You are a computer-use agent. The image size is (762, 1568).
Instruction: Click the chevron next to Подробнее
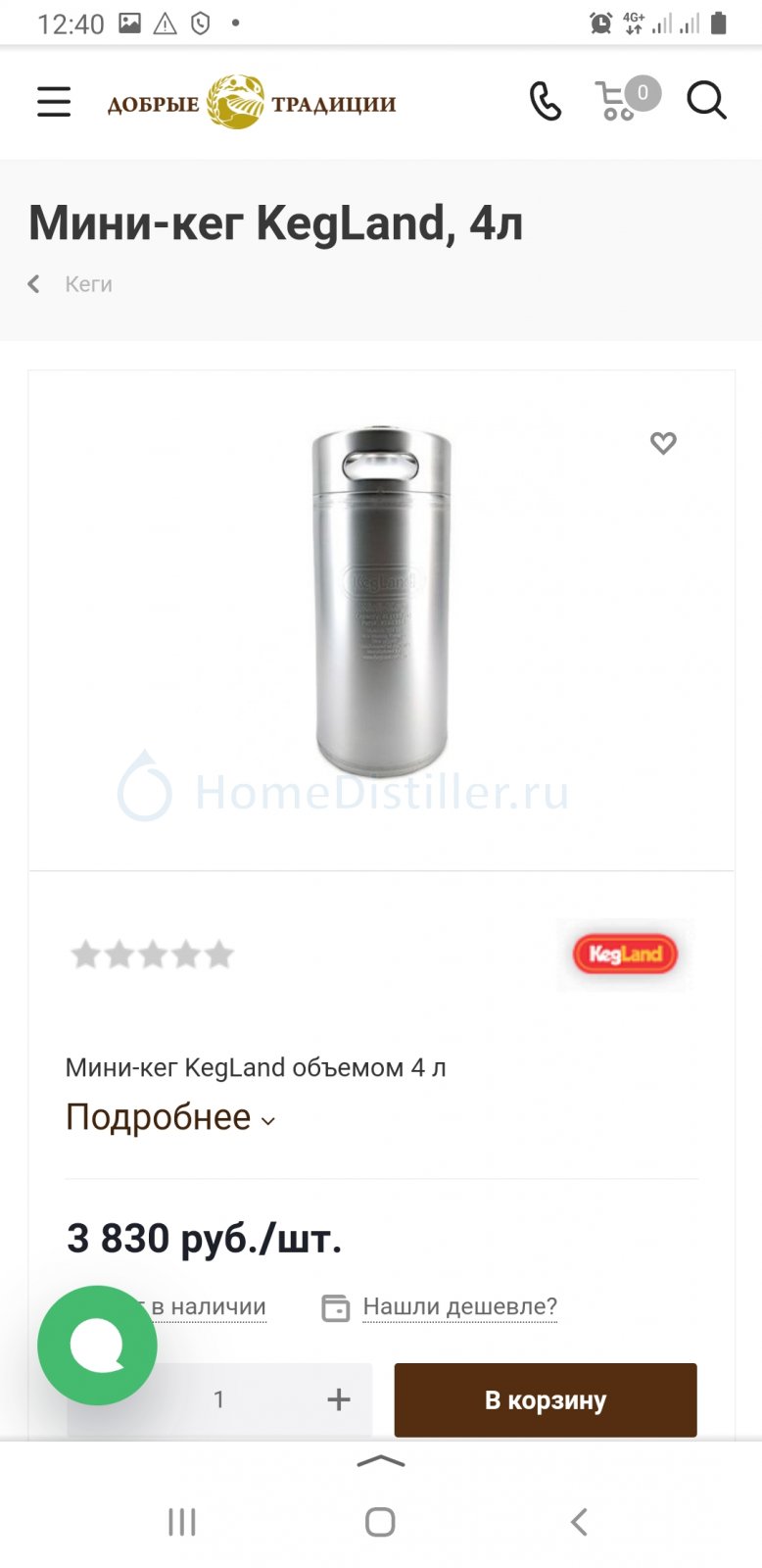click(268, 1121)
